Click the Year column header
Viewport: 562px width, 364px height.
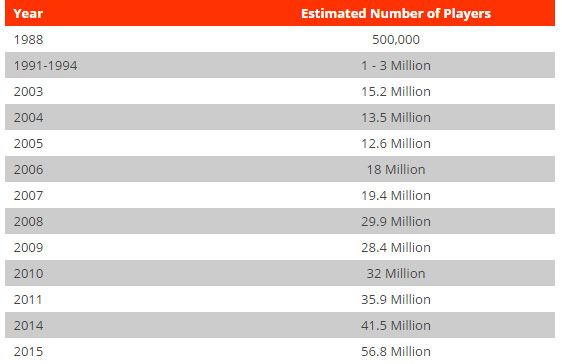28,14
